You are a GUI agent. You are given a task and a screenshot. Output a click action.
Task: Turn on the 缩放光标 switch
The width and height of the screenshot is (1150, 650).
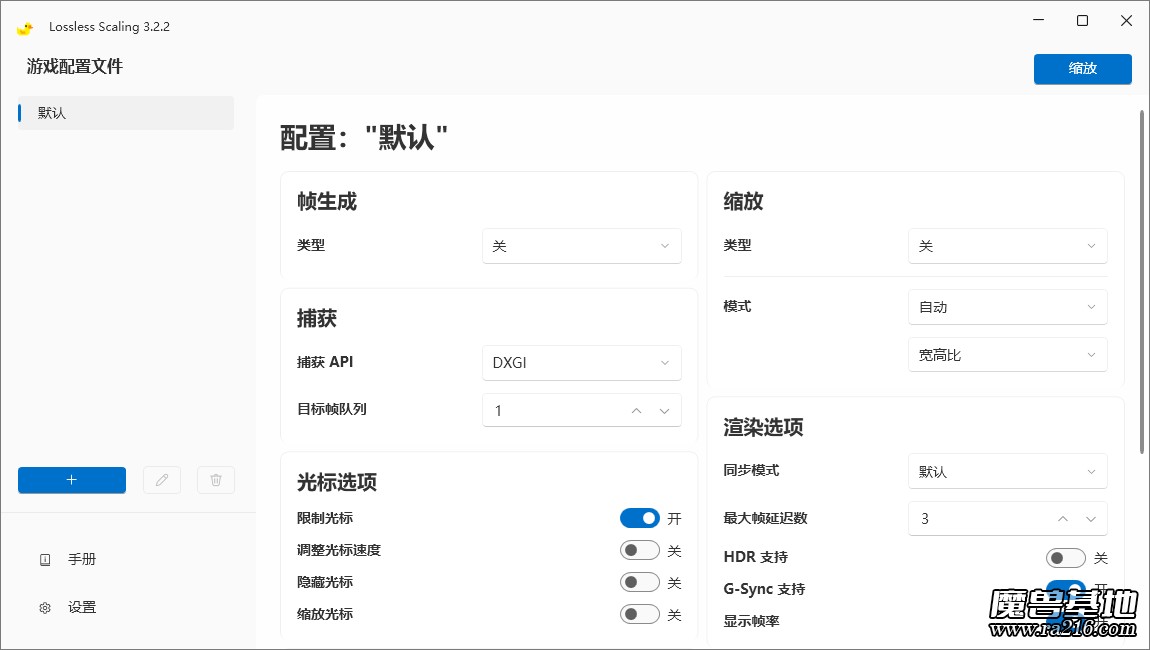[x=639, y=614]
